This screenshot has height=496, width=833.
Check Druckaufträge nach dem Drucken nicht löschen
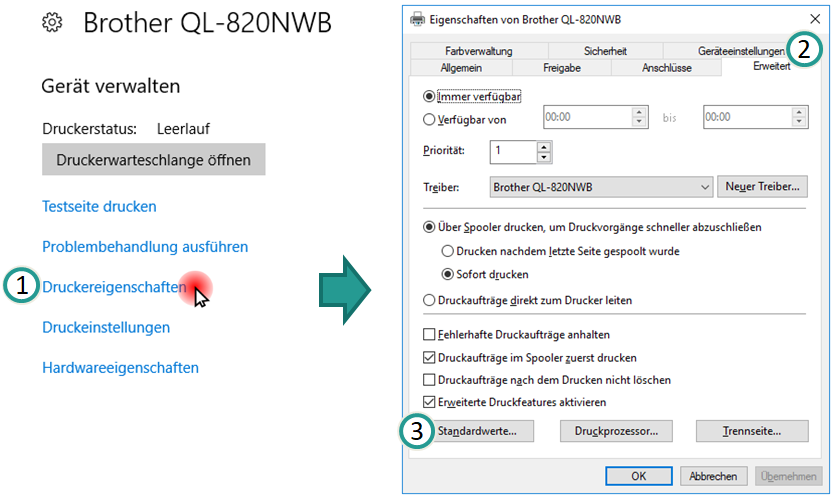click(x=429, y=380)
